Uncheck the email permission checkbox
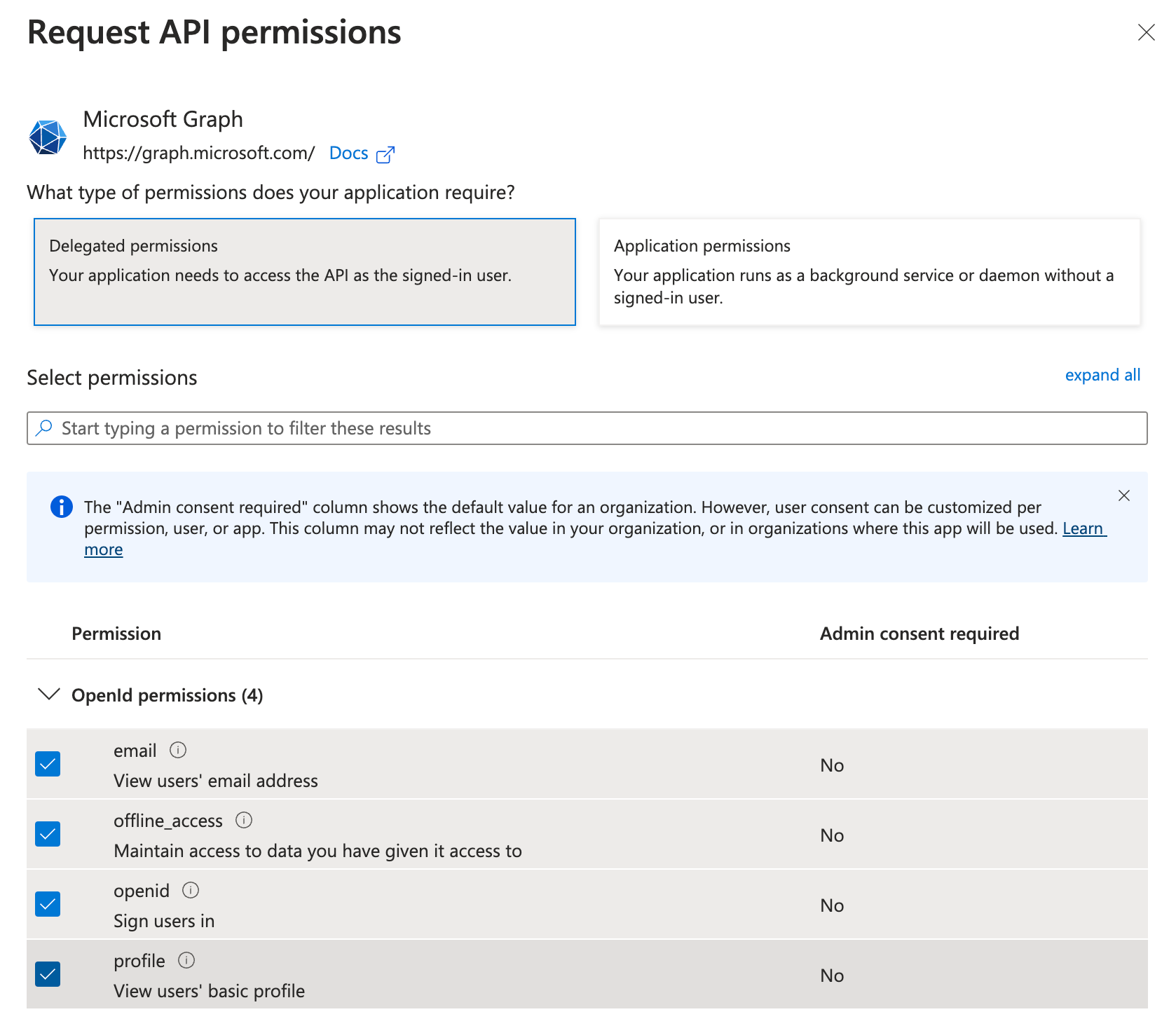 [47, 764]
